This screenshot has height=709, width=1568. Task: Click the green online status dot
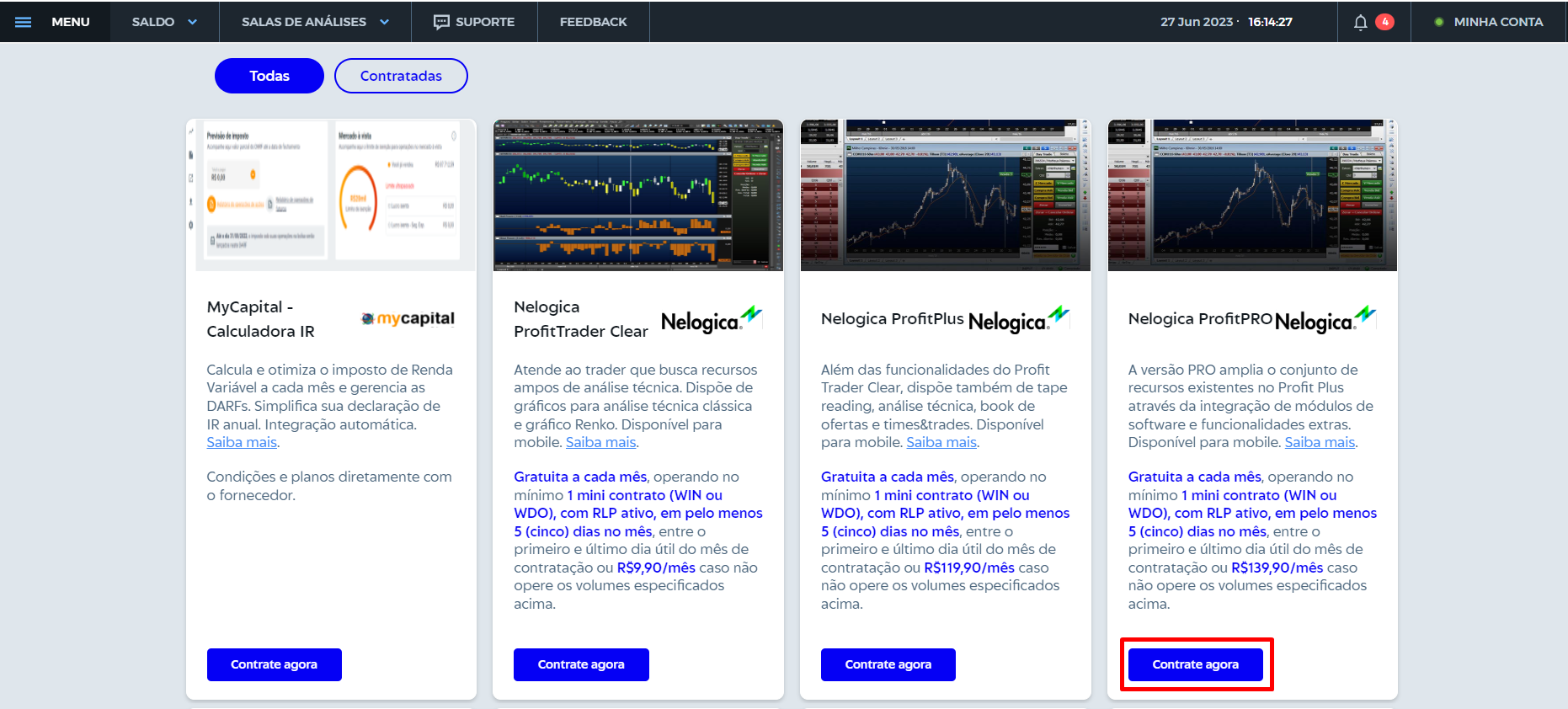pyautogui.click(x=1439, y=22)
